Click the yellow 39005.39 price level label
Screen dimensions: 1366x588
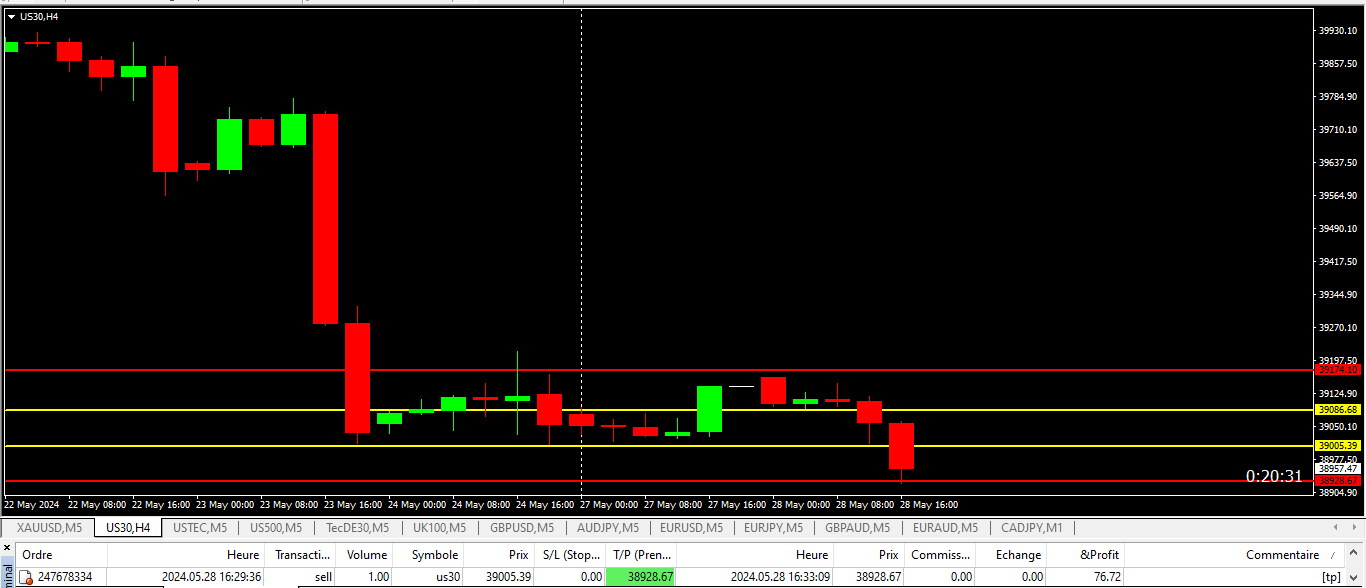coord(1338,446)
